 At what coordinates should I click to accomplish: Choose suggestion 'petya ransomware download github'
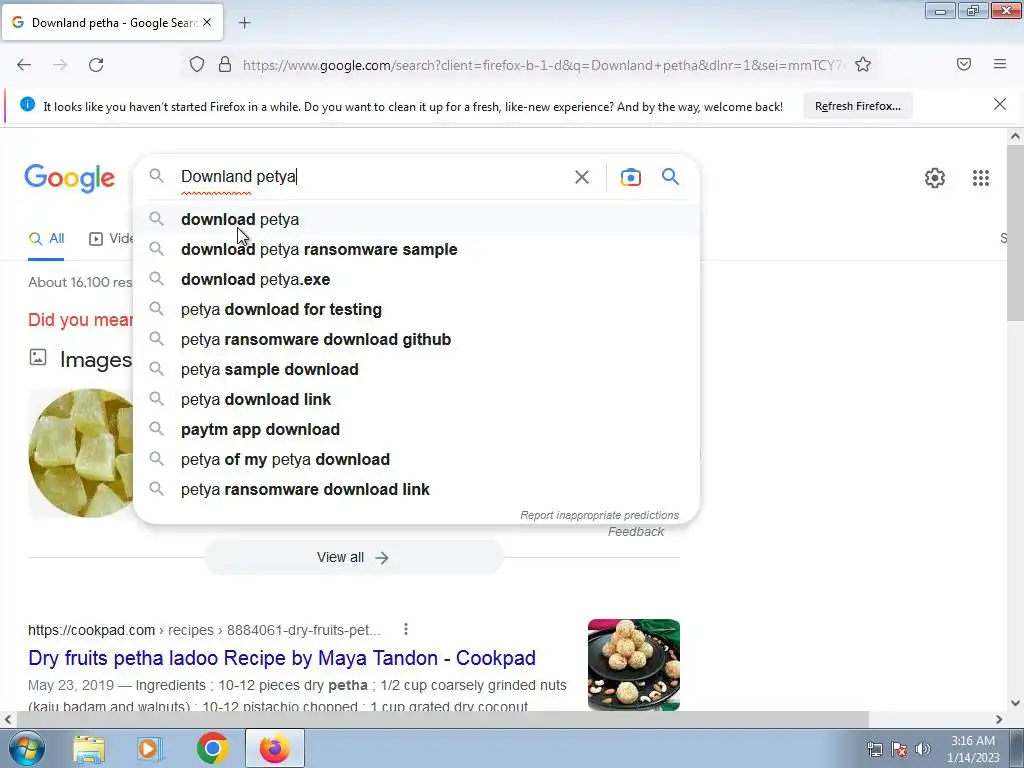click(x=416, y=340)
